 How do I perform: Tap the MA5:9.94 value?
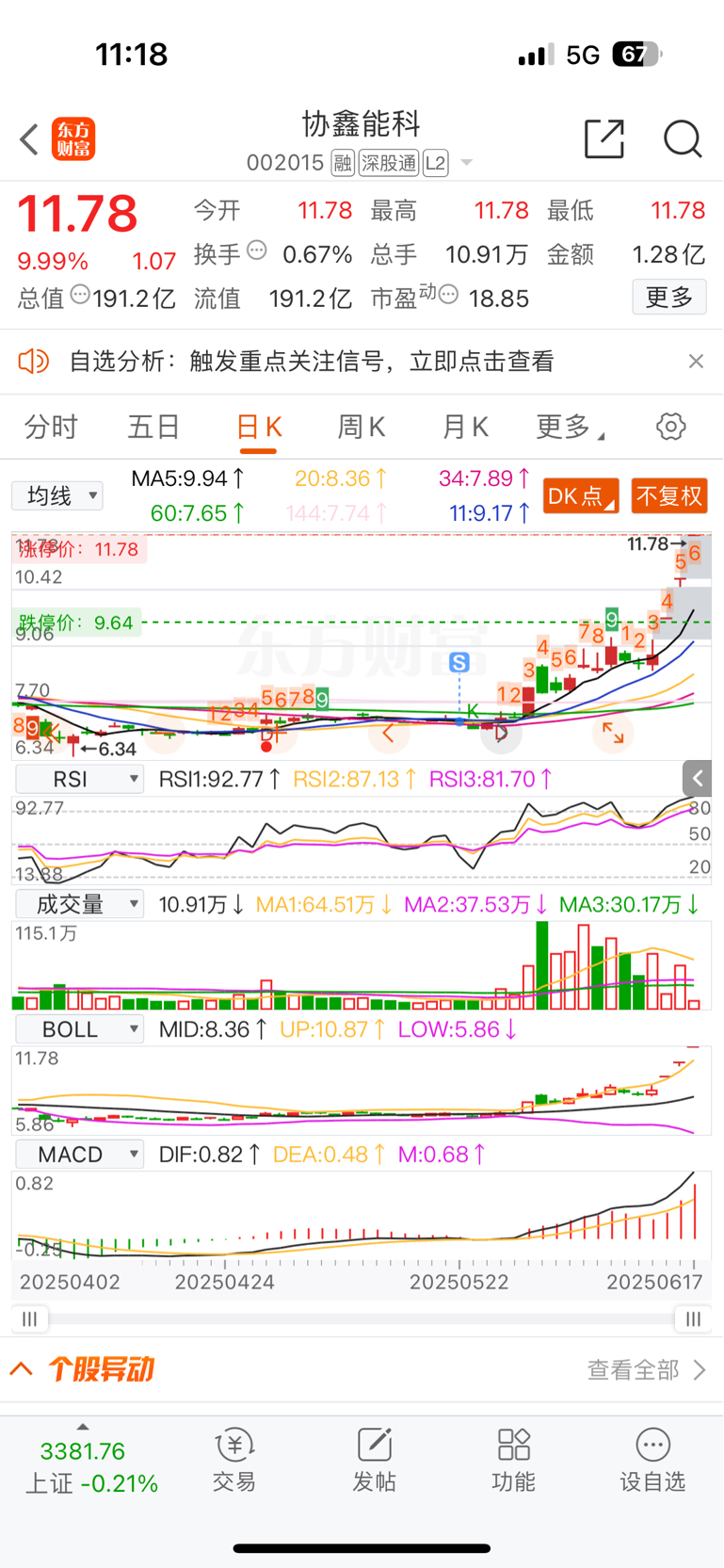188,478
